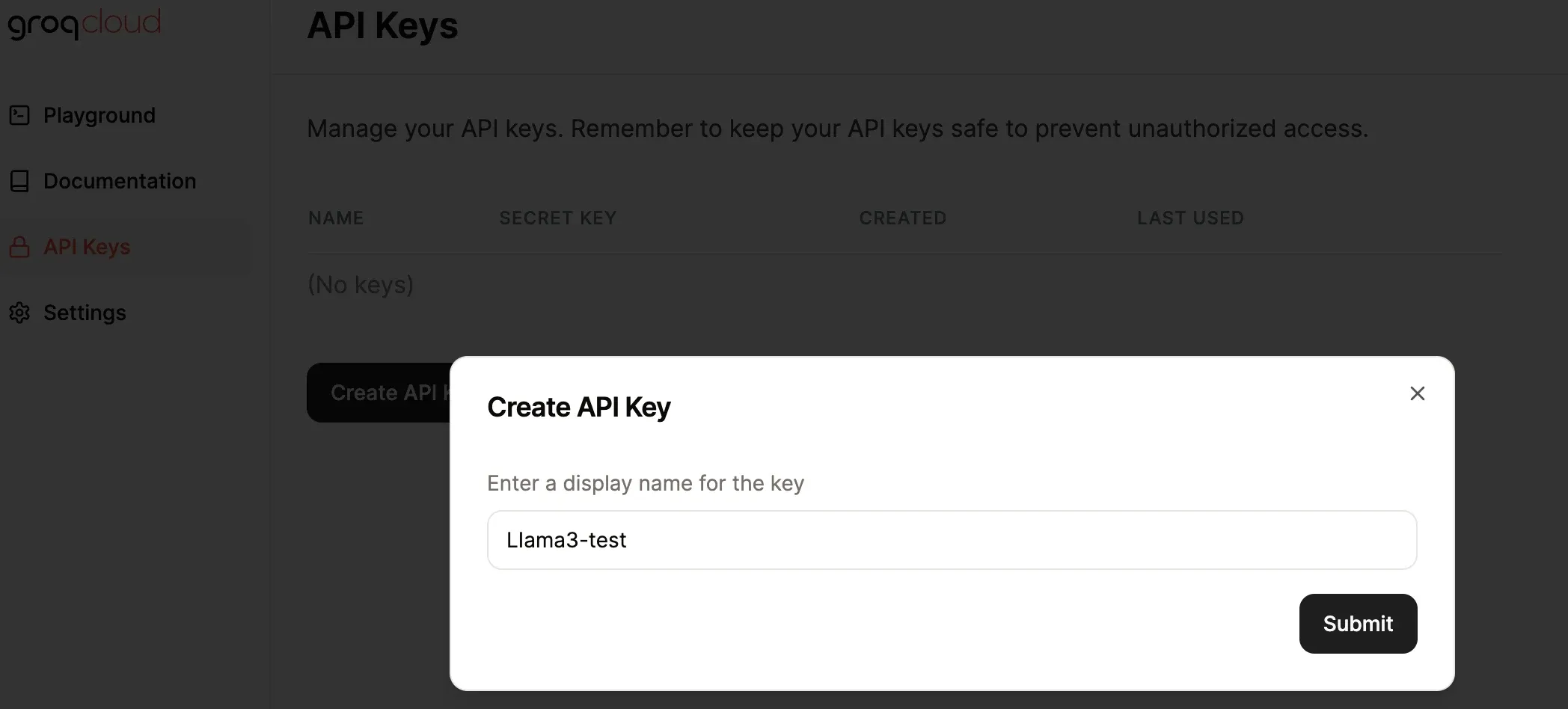Click the groqcloud logo

click(84, 23)
